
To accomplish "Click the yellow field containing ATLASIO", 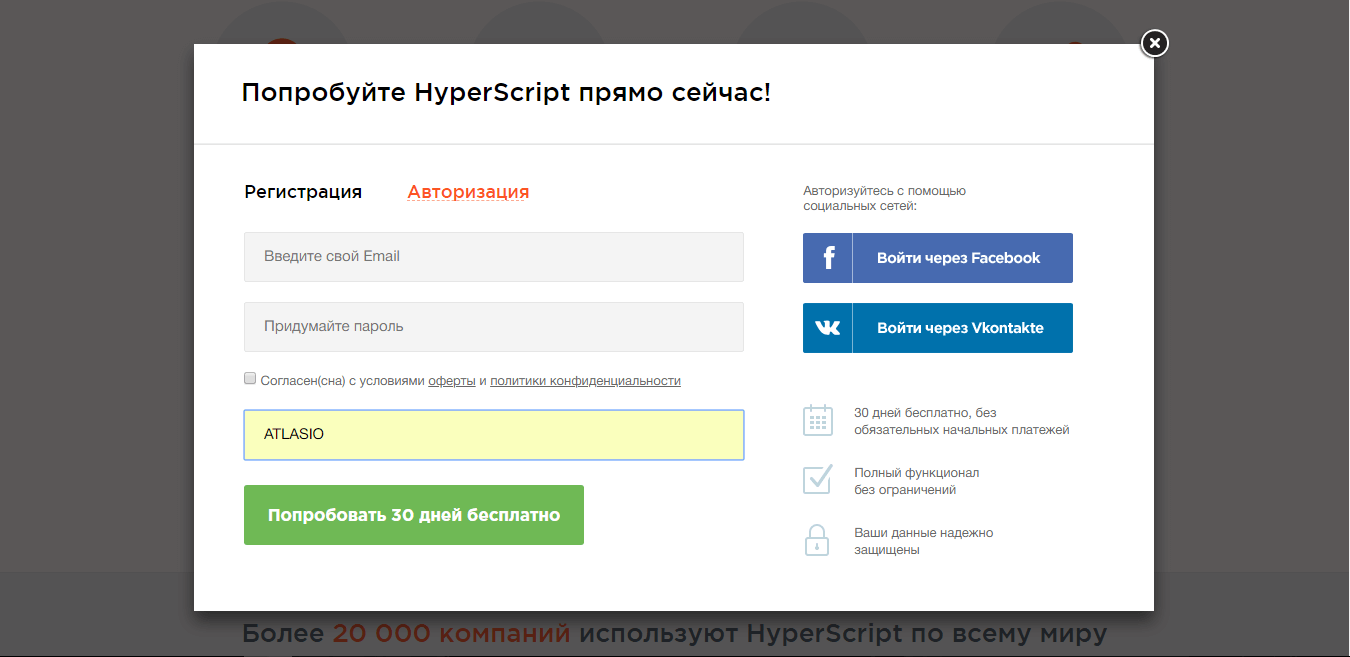I will point(493,435).
